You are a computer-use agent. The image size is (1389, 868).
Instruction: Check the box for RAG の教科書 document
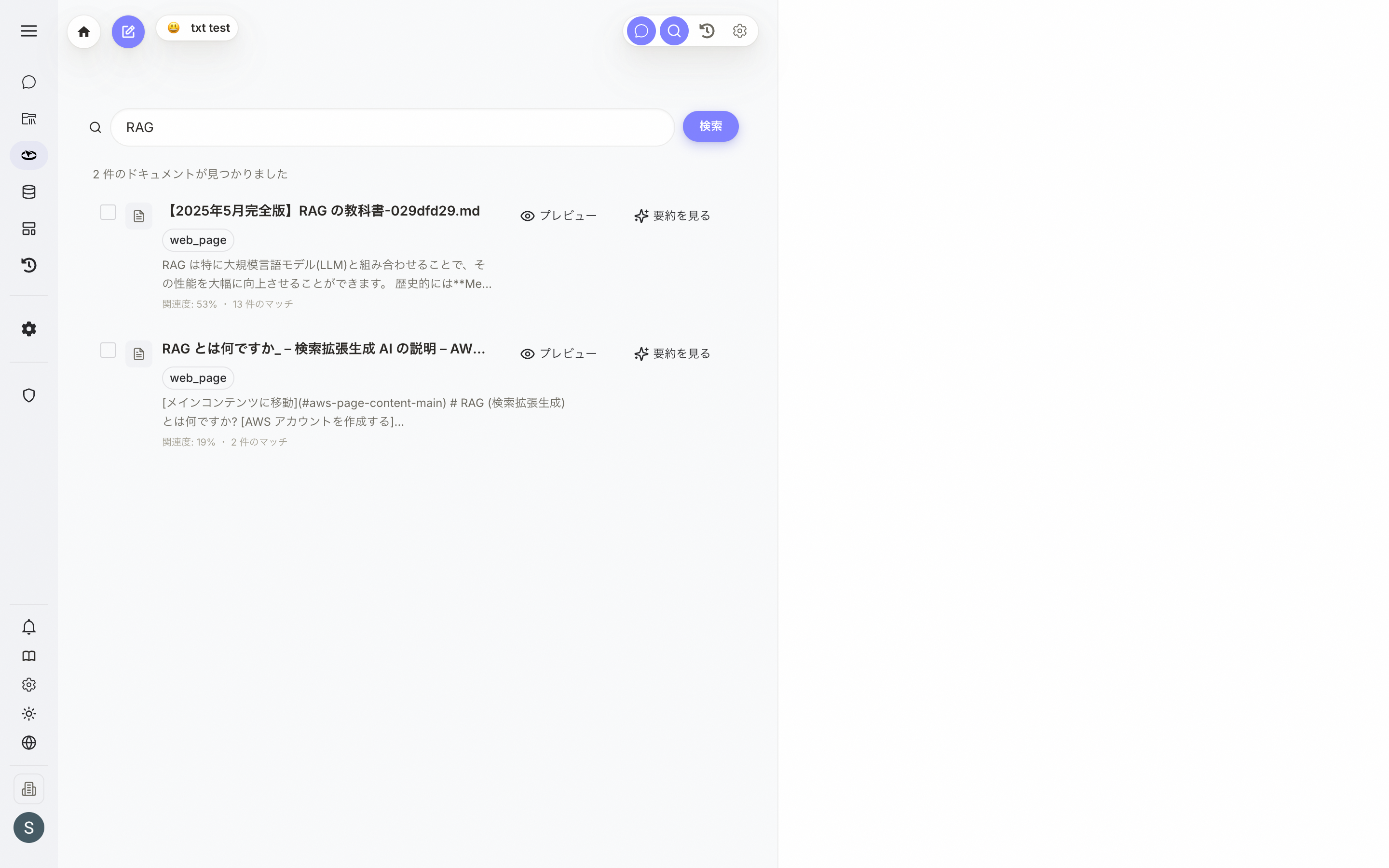pyautogui.click(x=108, y=212)
